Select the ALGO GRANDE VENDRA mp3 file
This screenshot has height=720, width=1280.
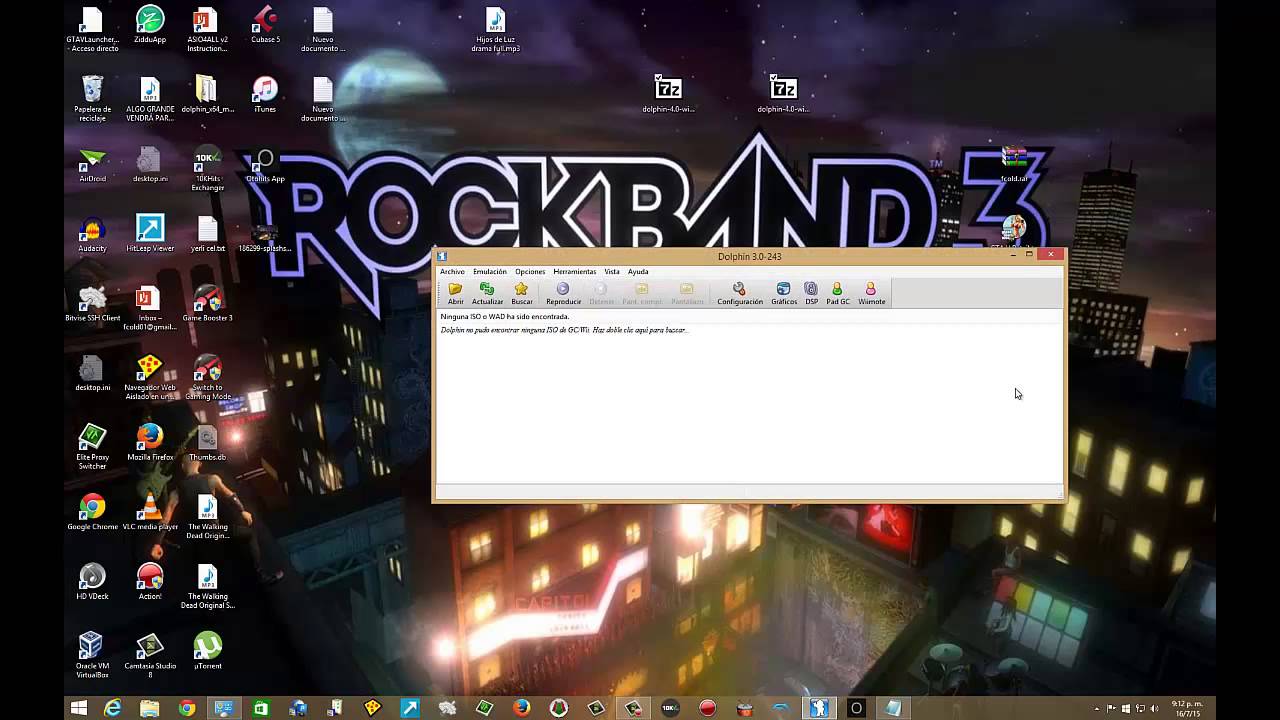150,99
